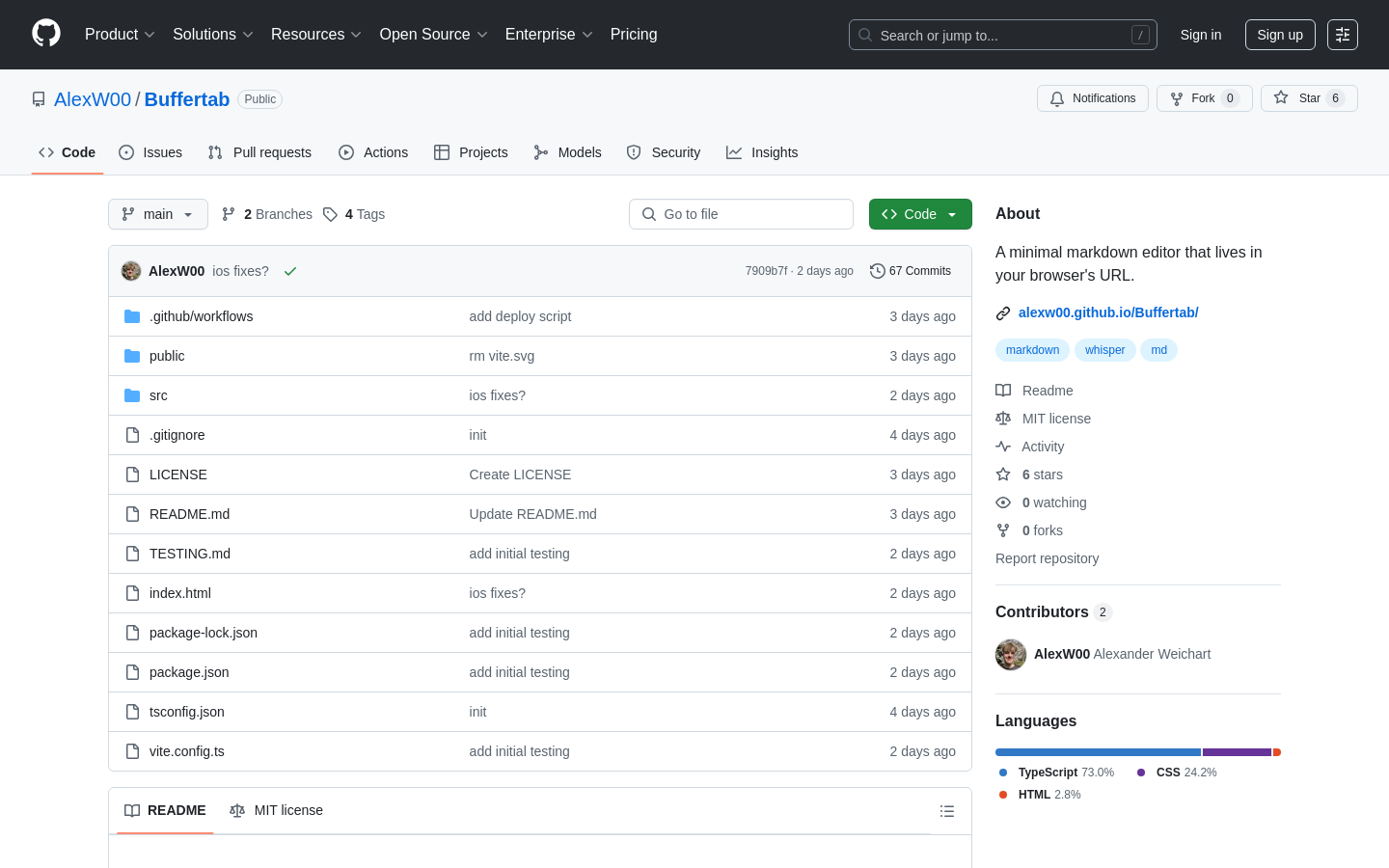Click the Sign in link

pos(1201,35)
